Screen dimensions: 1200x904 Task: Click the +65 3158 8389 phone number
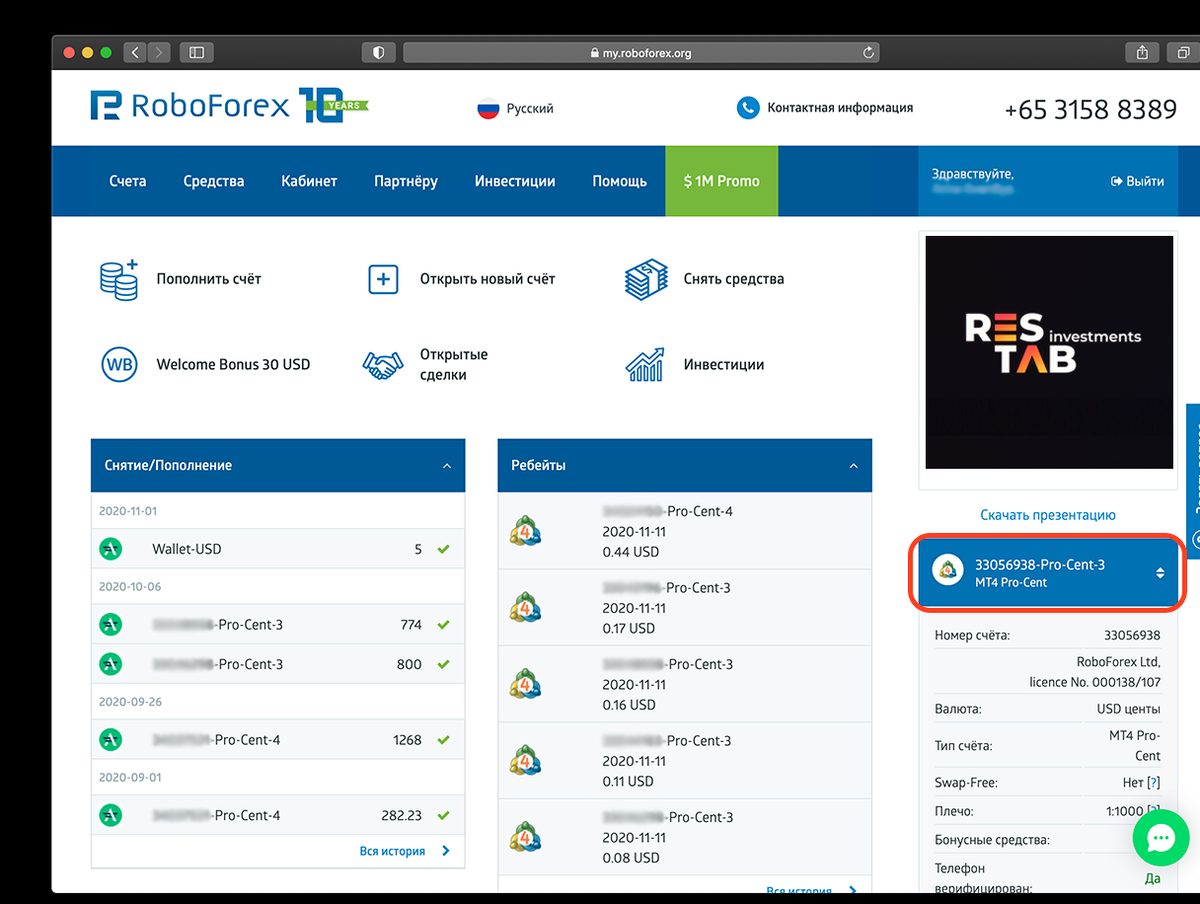point(1091,109)
